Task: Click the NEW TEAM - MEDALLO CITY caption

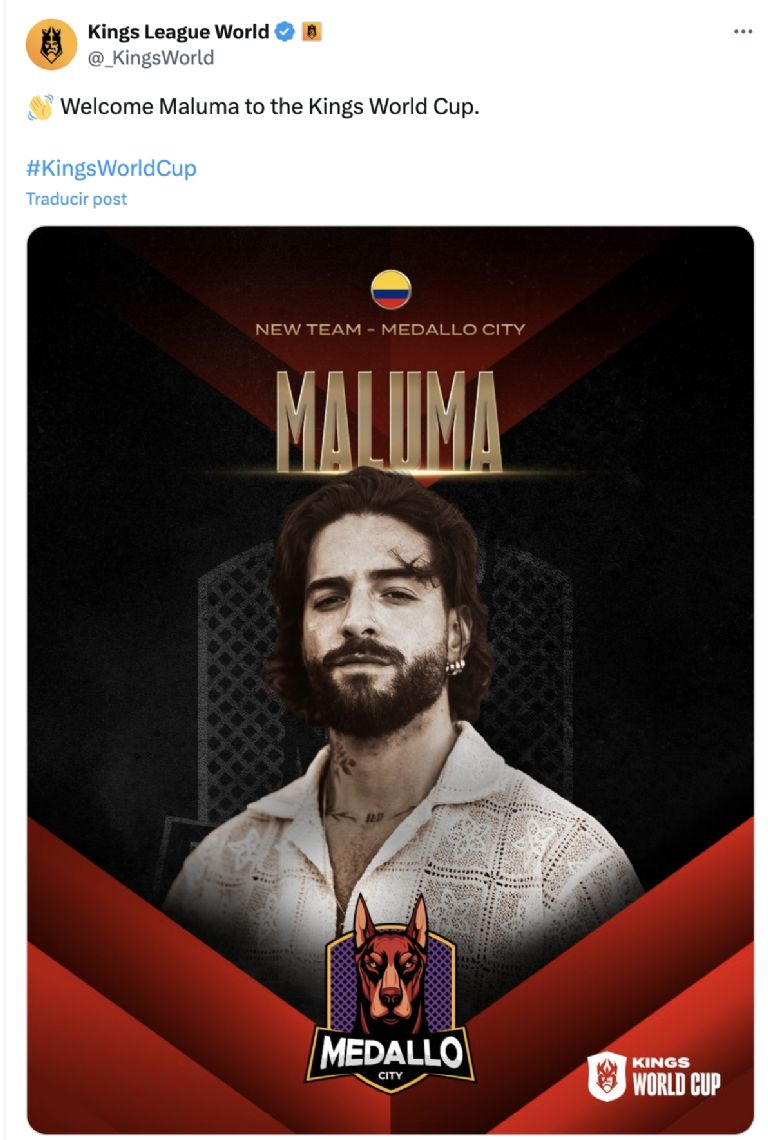Action: tap(390, 329)
